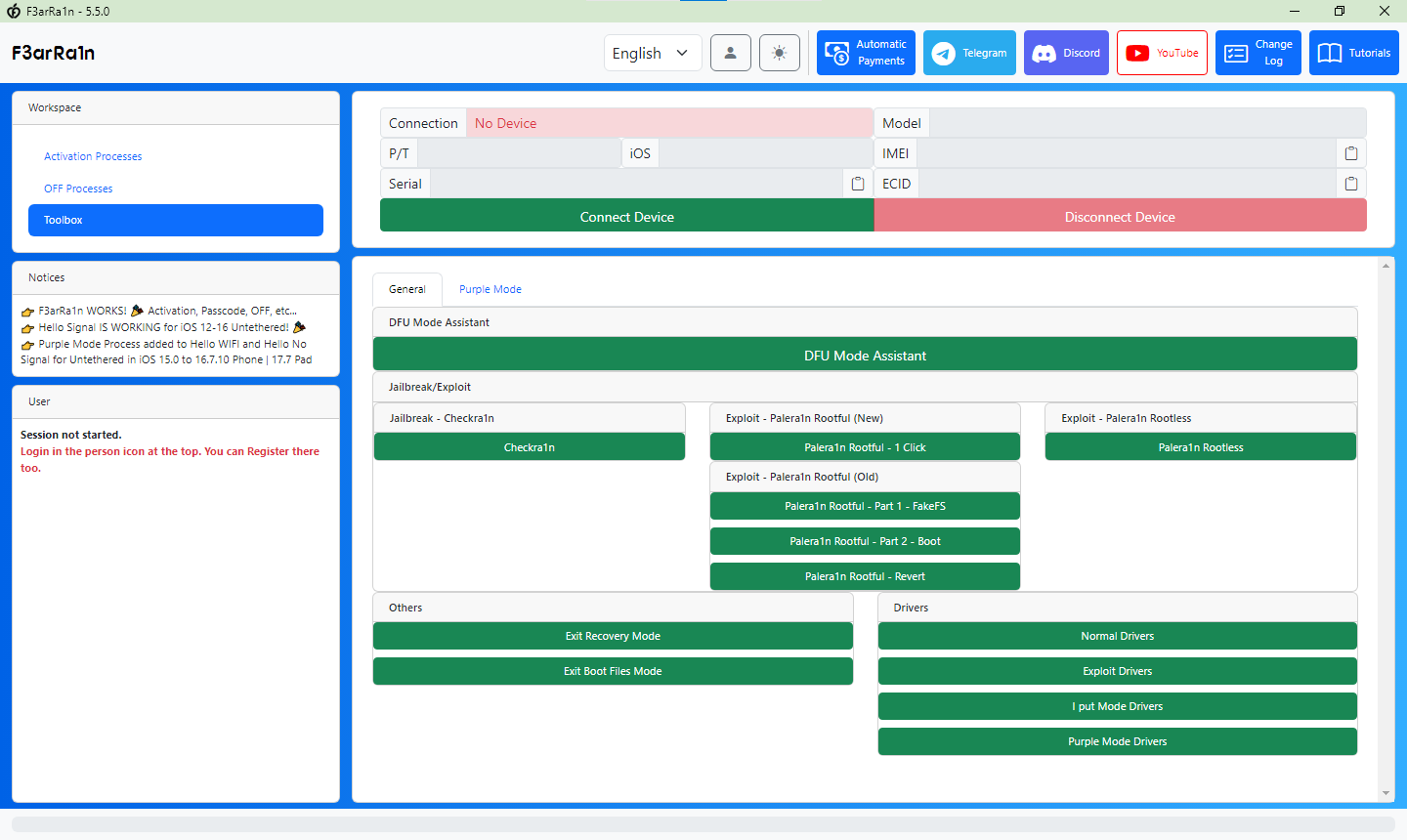1407x840 pixels.
Task: Install Normal Drivers
Action: click(1118, 636)
